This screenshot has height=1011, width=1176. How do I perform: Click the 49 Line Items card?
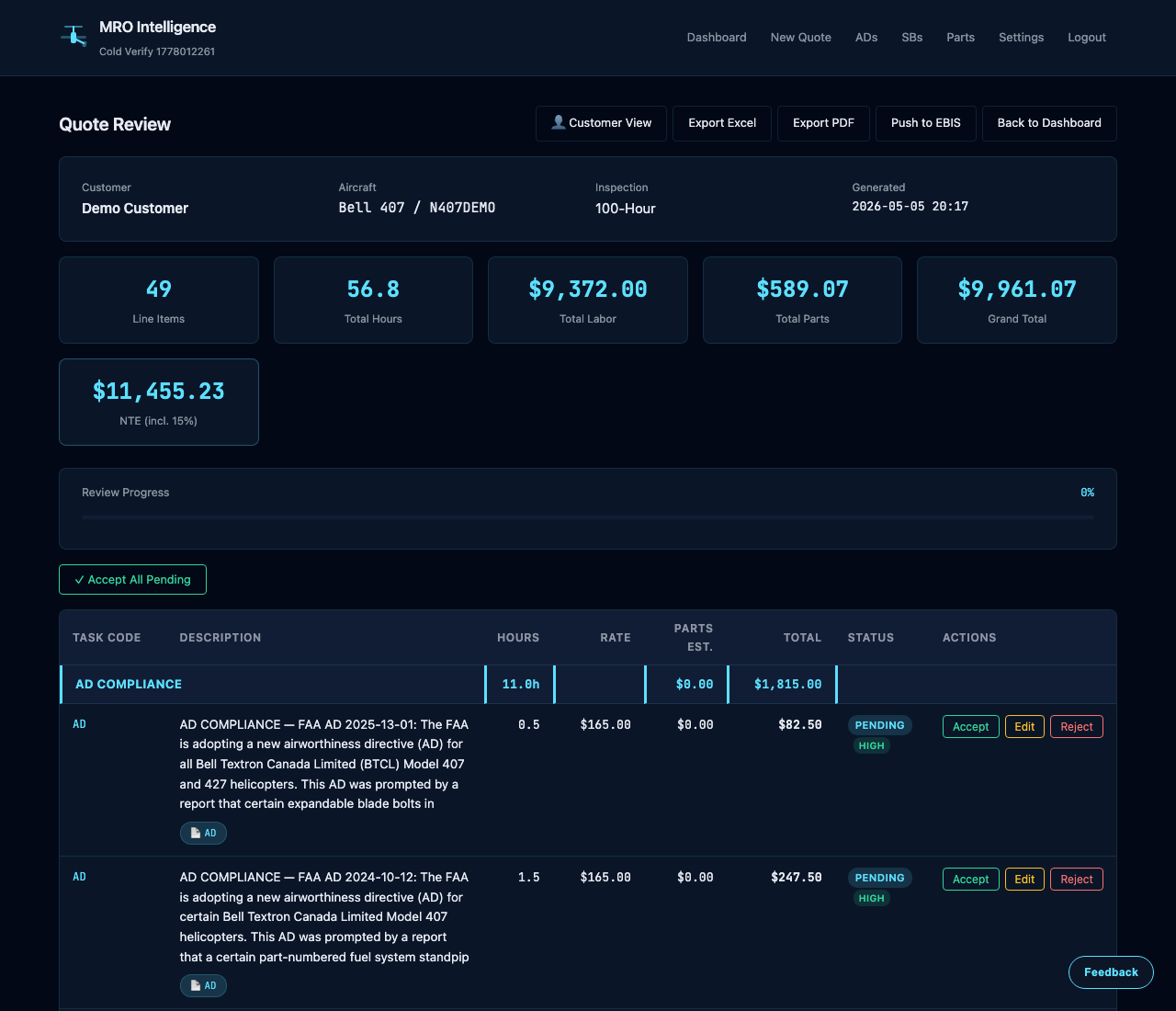(x=159, y=301)
